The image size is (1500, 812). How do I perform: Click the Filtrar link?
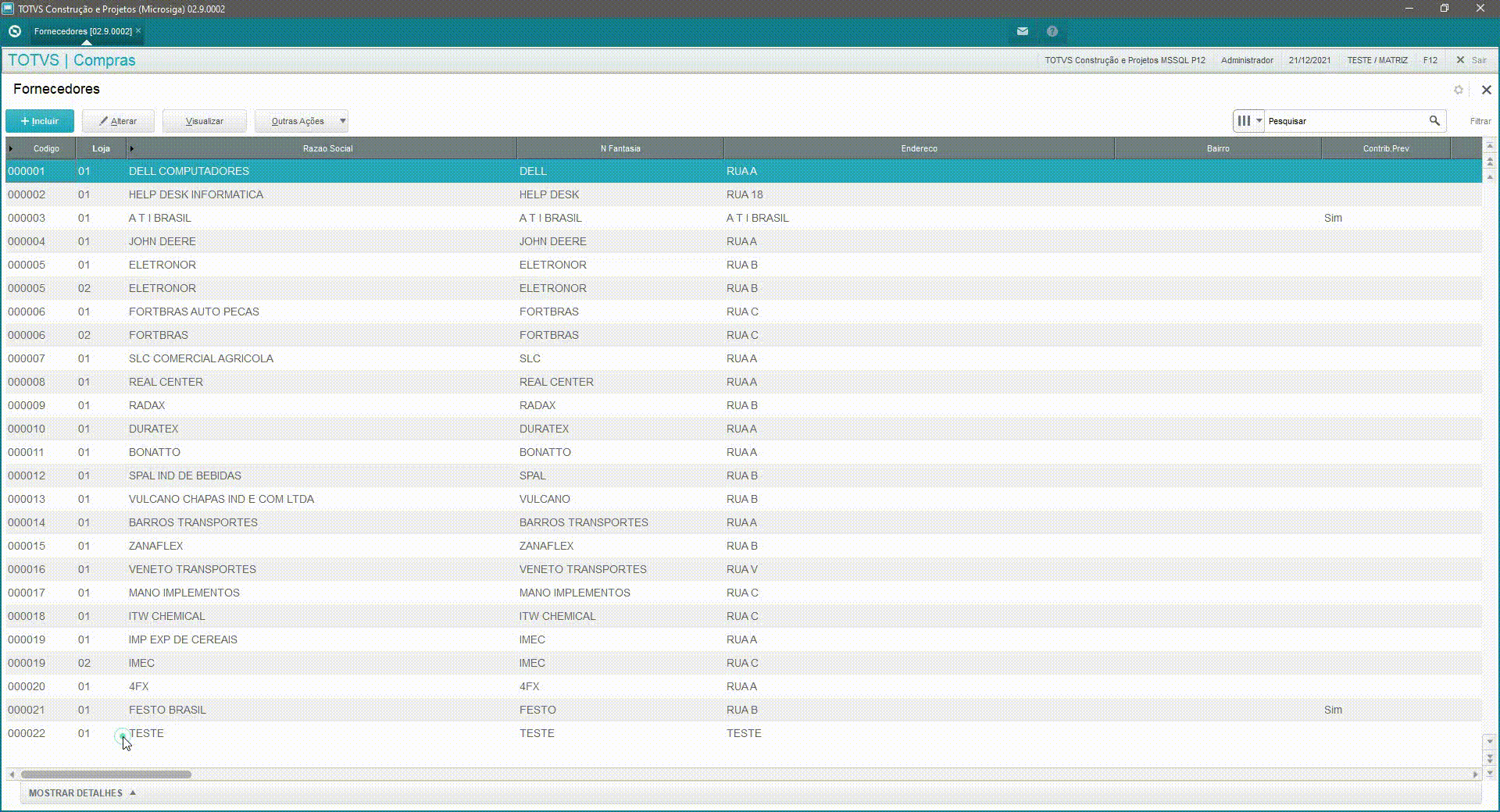point(1480,121)
